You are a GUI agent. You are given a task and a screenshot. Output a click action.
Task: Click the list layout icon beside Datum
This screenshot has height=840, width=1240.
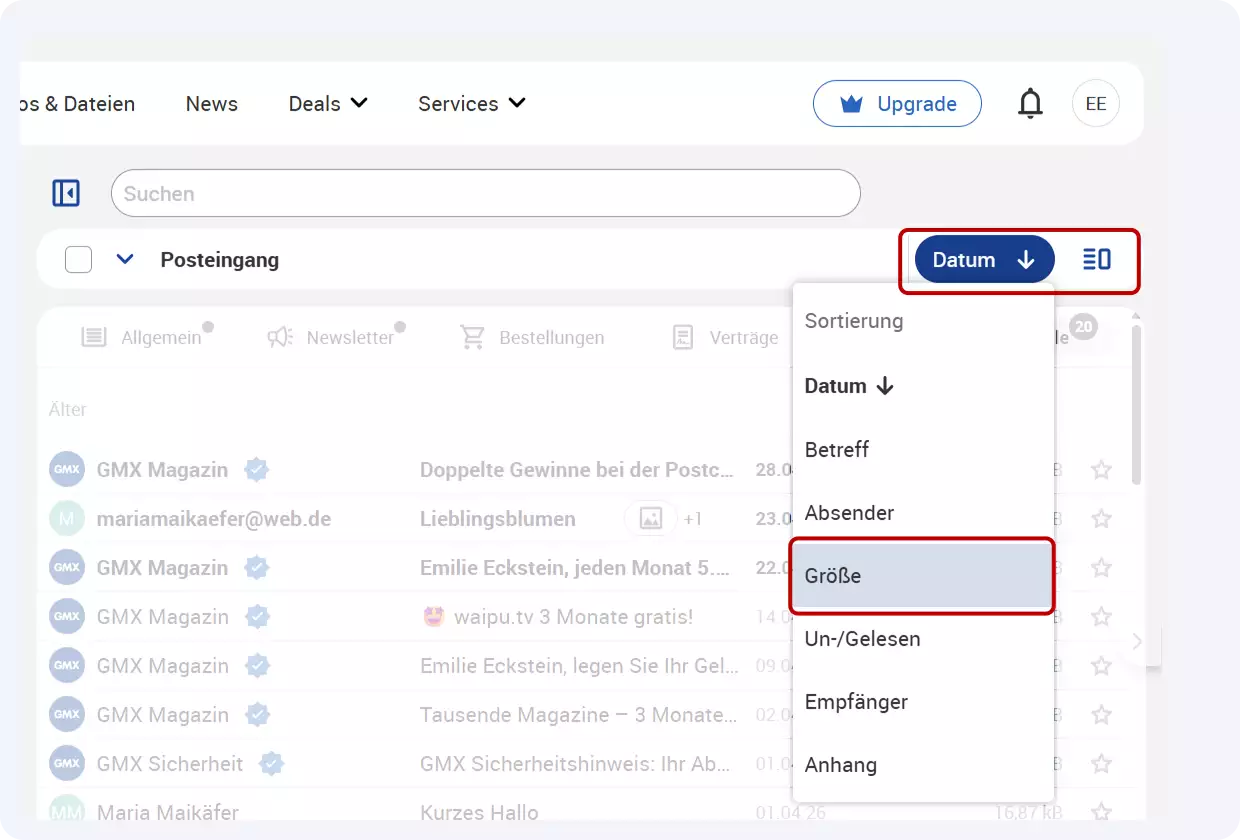click(x=1097, y=259)
